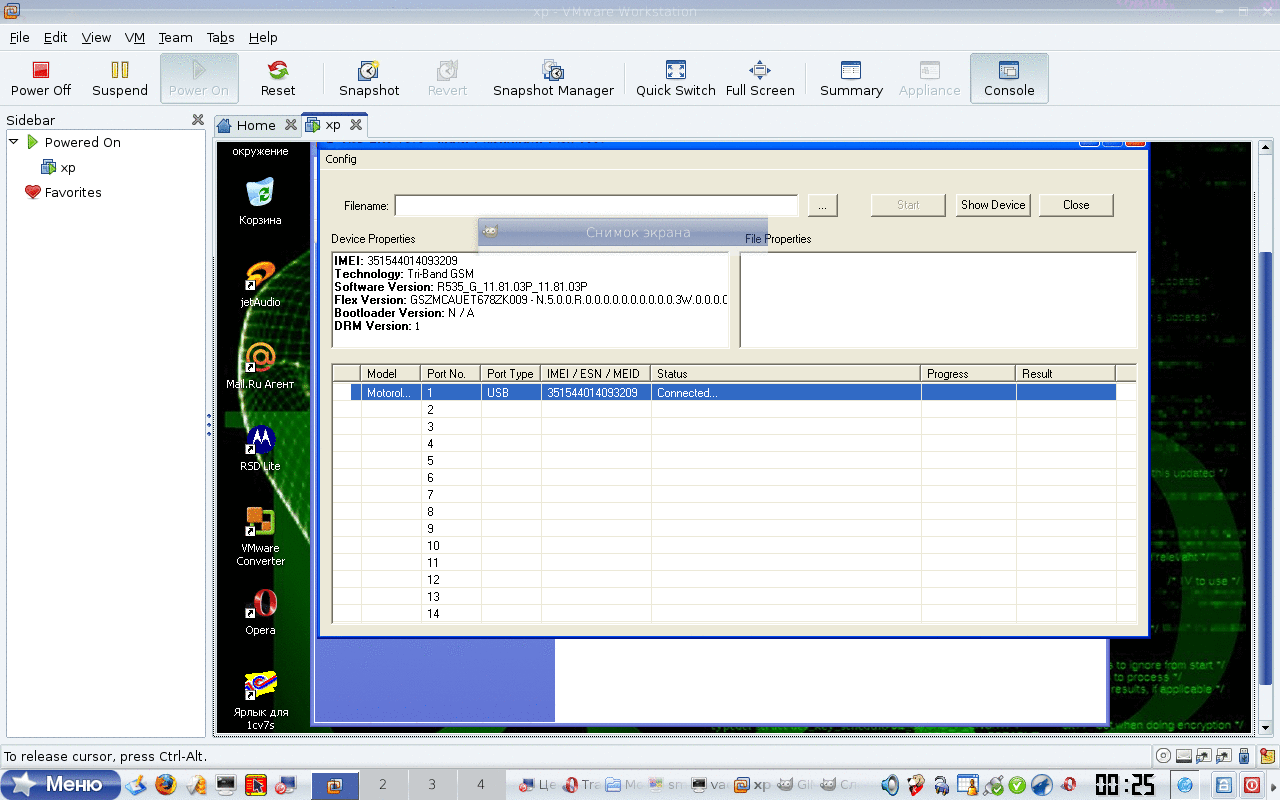Select the xp tab
1280x800 pixels.
[x=333, y=125]
